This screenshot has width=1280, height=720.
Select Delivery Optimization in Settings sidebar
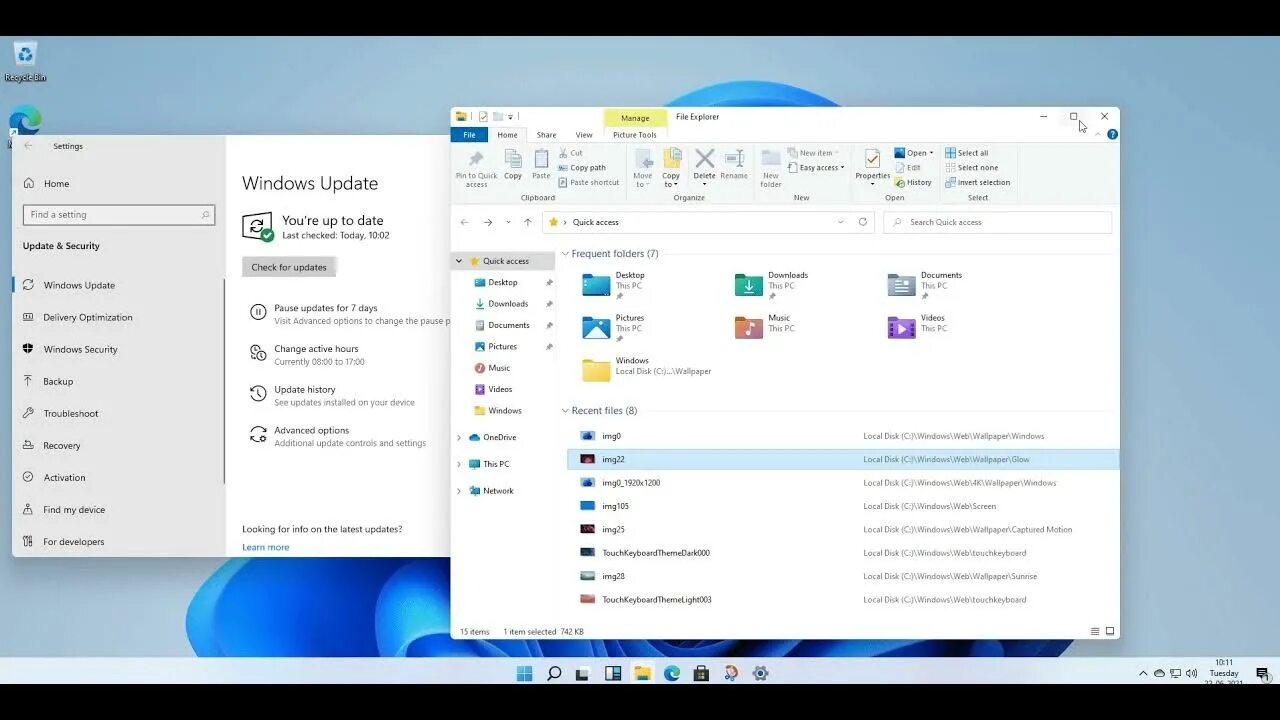(x=88, y=317)
